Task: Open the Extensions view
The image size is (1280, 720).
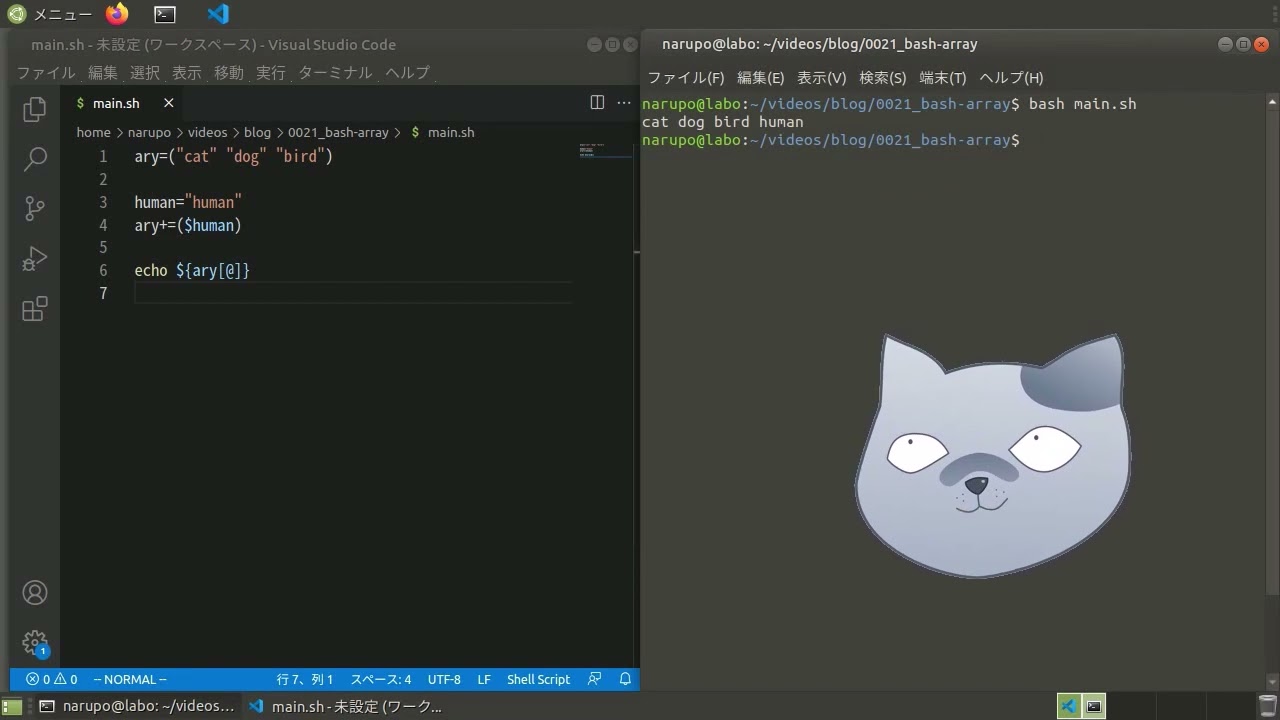Action: tap(35, 308)
